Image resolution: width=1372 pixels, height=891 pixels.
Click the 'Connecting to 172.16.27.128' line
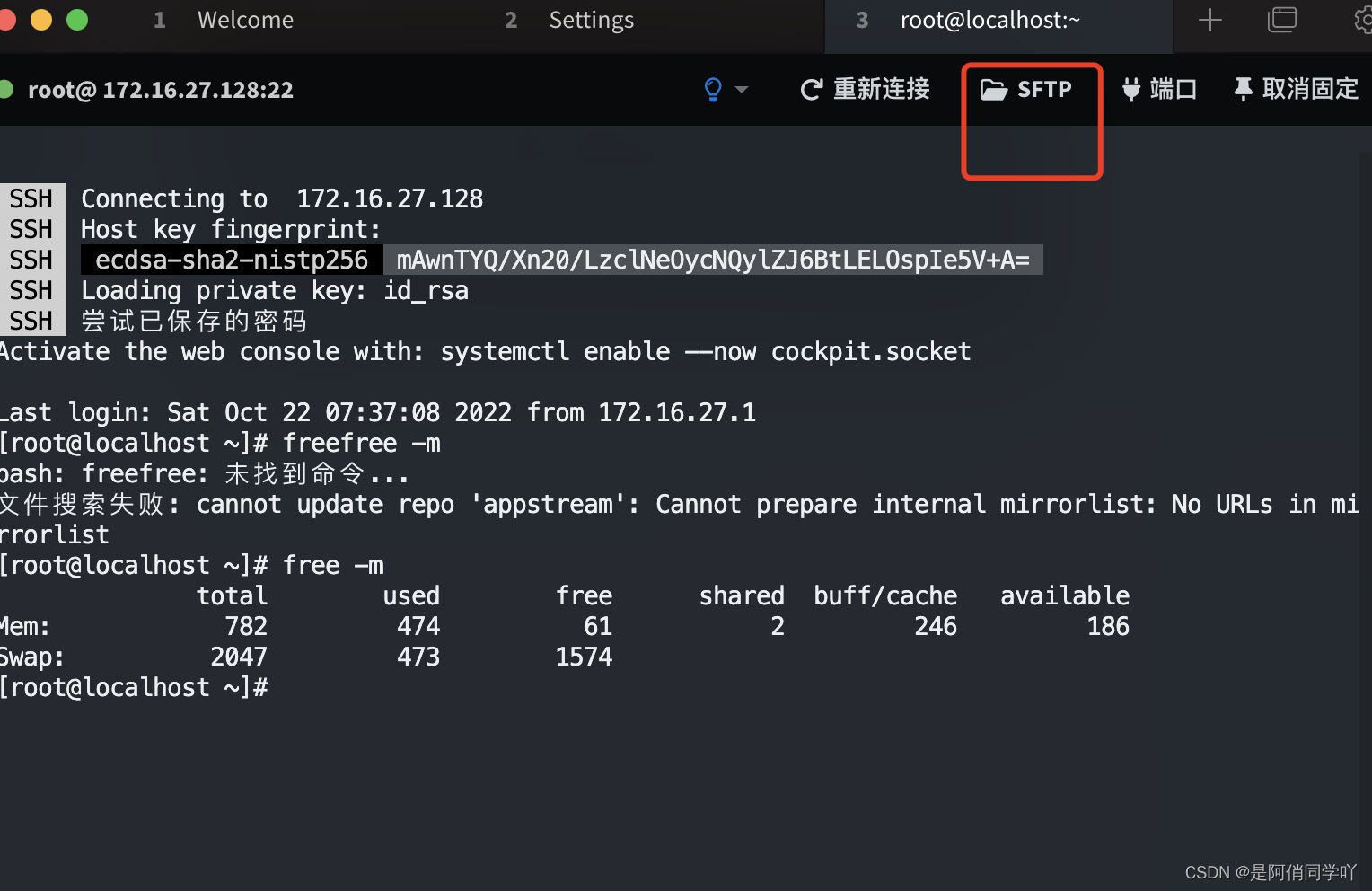(x=282, y=198)
